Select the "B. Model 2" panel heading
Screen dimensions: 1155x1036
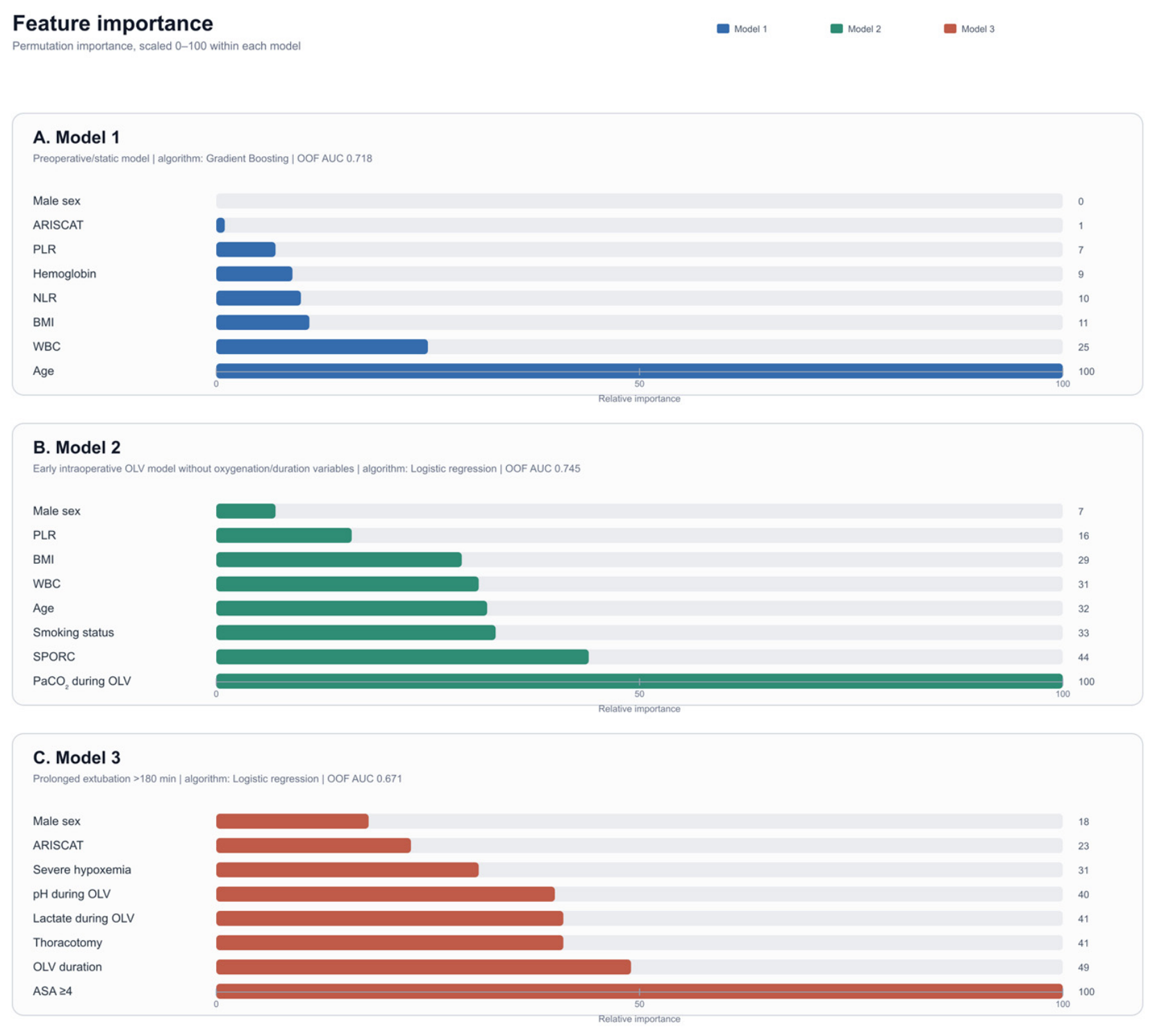point(76,447)
